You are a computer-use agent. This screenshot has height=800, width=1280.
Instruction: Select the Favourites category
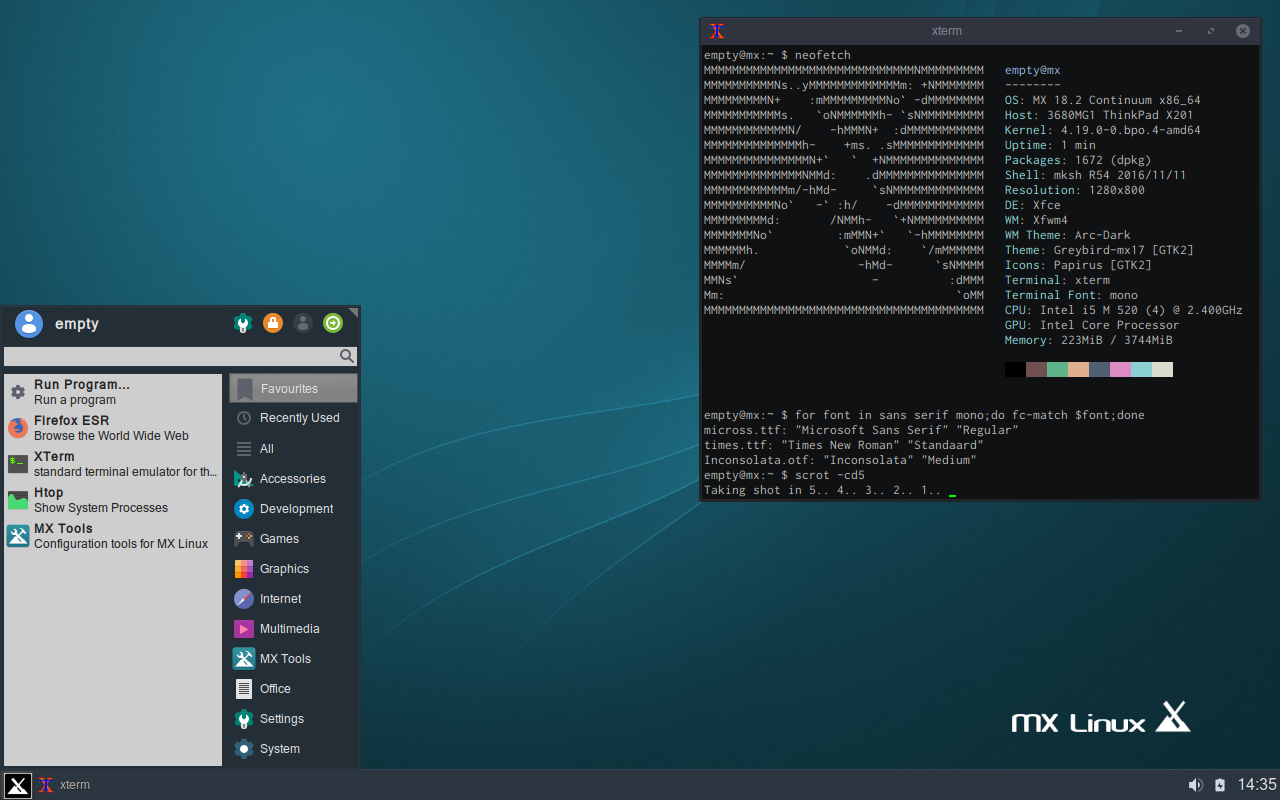[293, 388]
